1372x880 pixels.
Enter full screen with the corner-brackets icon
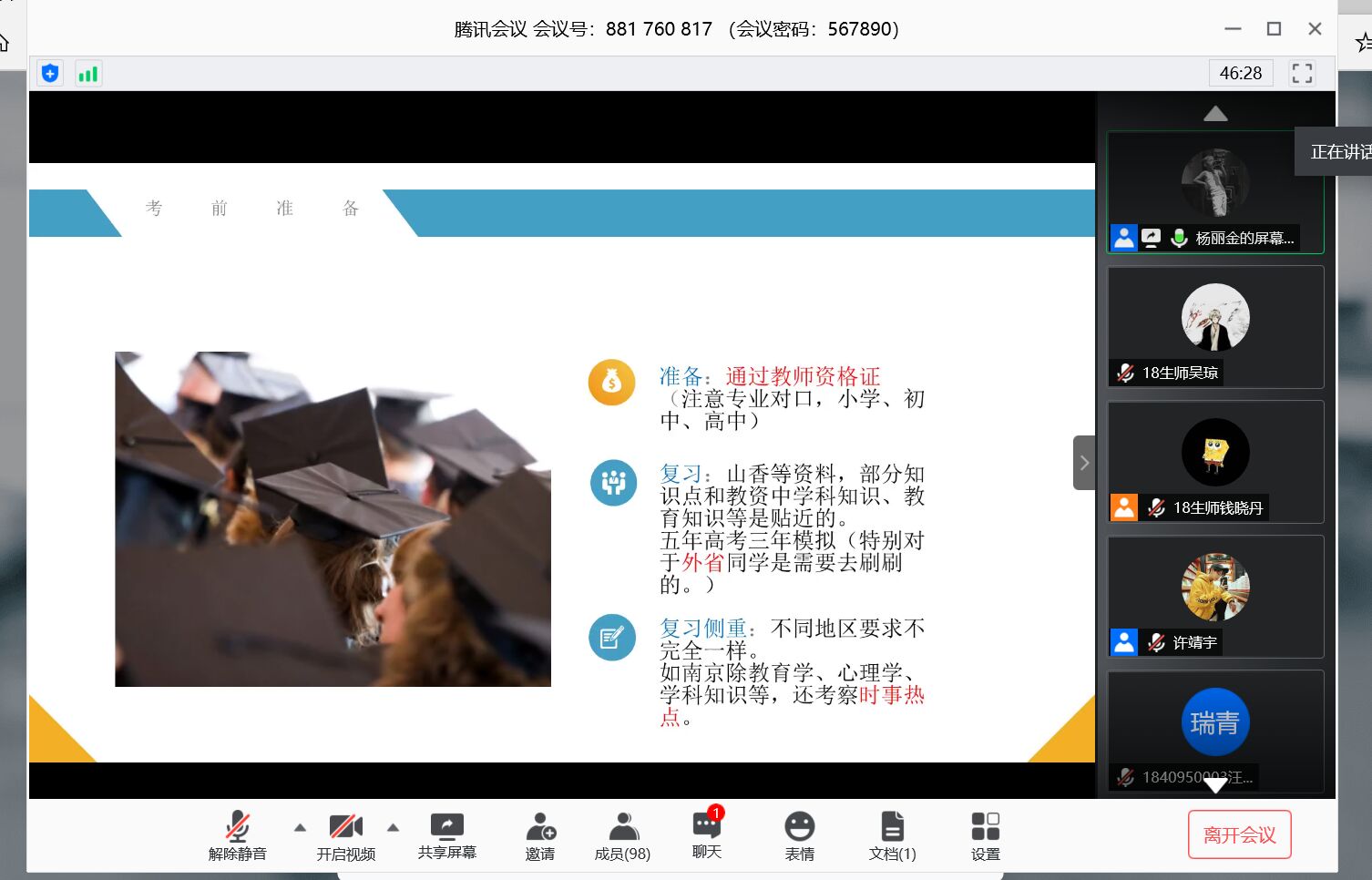click(x=1302, y=74)
